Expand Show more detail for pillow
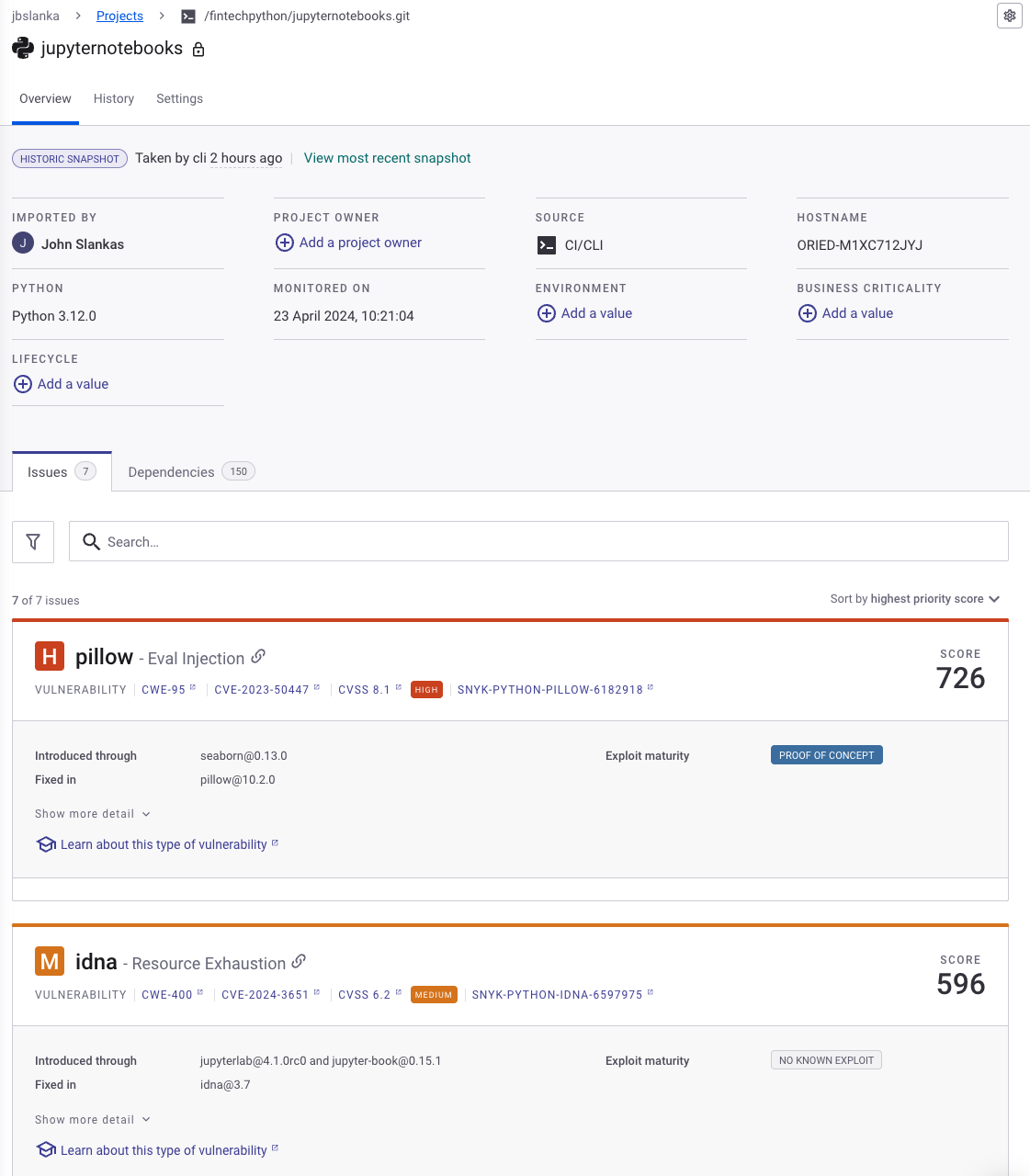The image size is (1030, 1176). 92,813
